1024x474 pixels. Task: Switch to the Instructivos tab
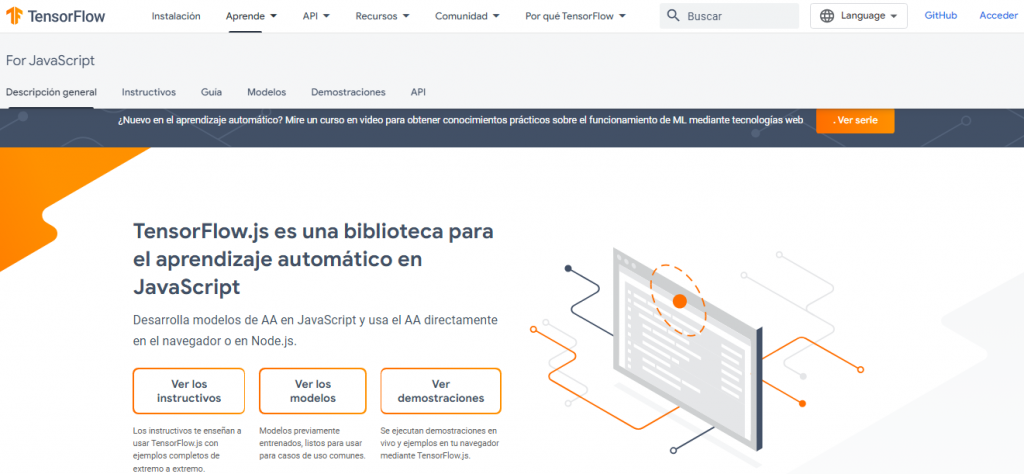click(x=149, y=93)
